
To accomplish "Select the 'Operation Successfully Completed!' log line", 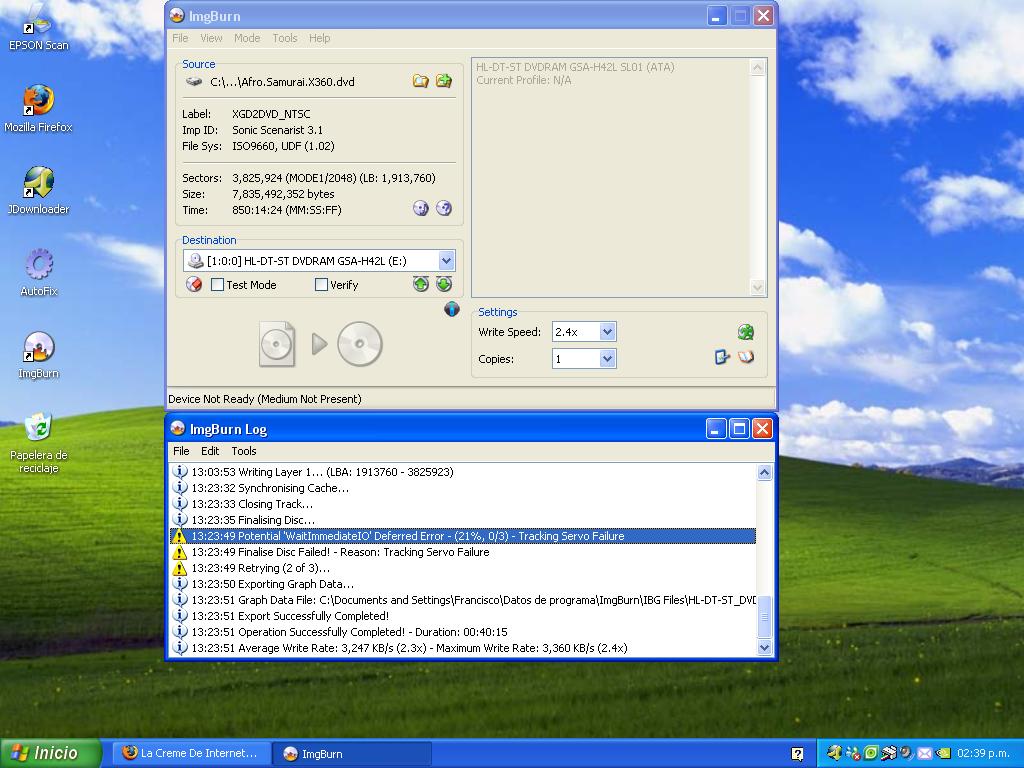I will tap(462, 632).
